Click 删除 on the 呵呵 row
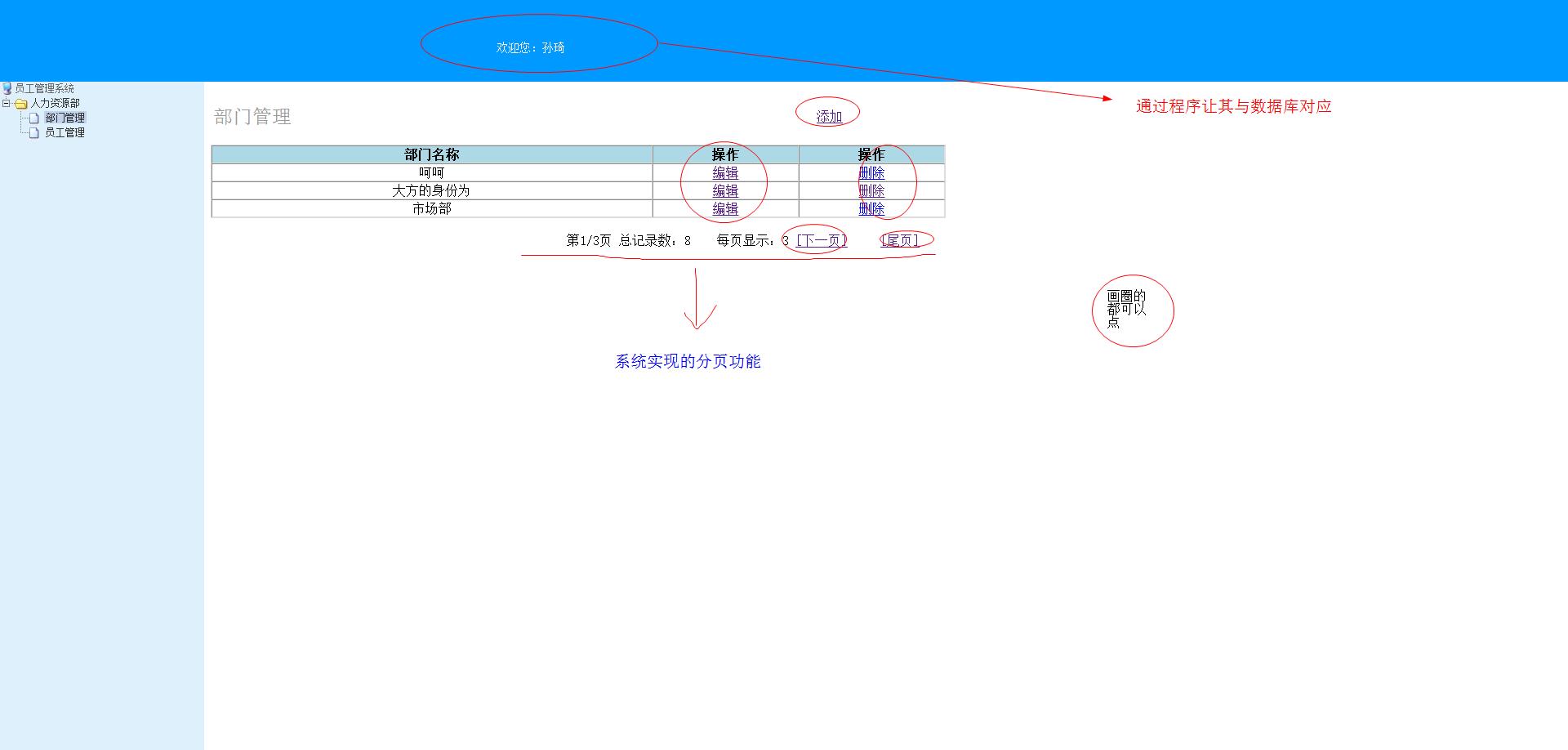This screenshot has height=750, width=1568. tap(871, 172)
